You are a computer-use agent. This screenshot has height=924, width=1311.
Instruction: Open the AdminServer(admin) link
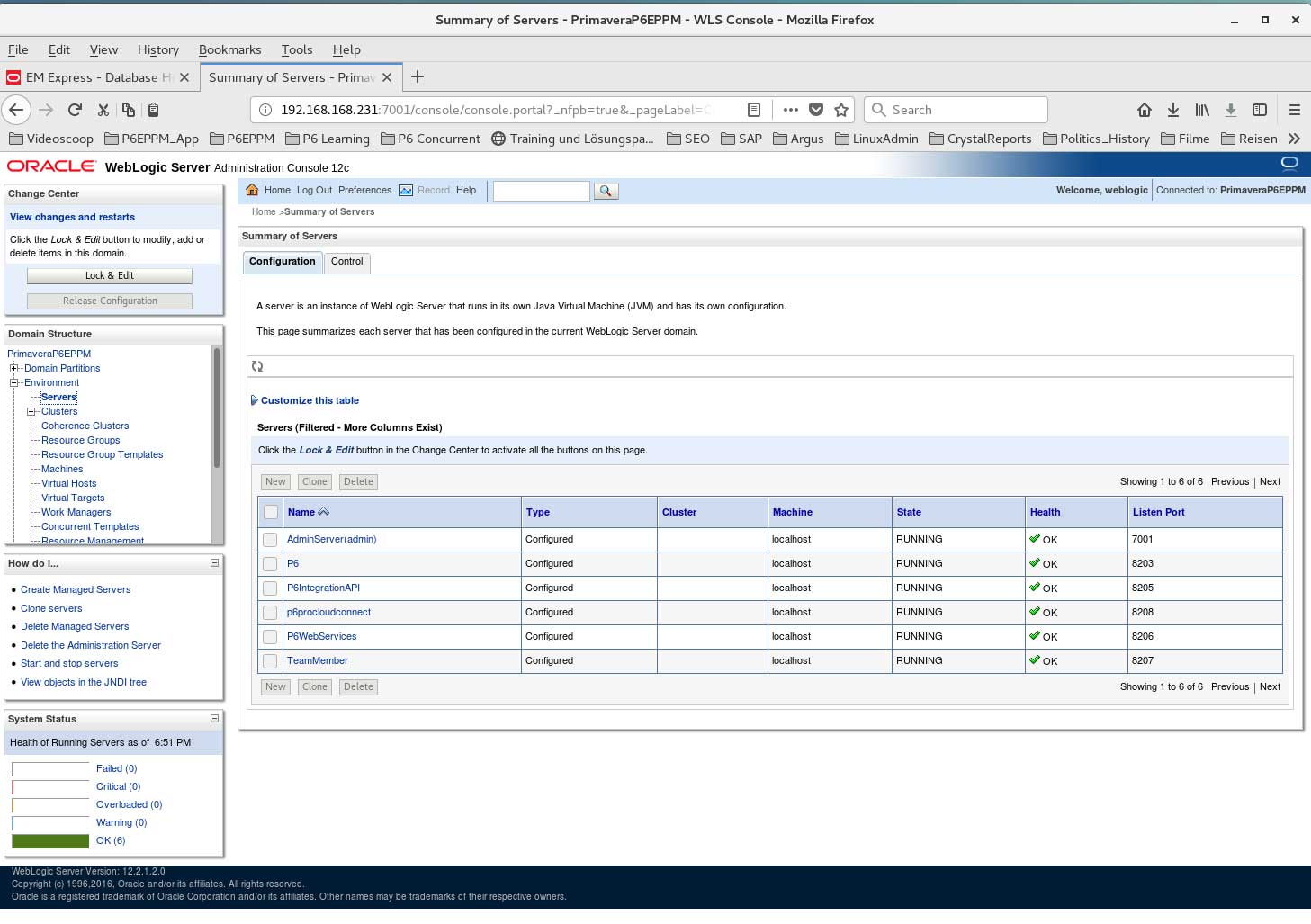pos(331,539)
